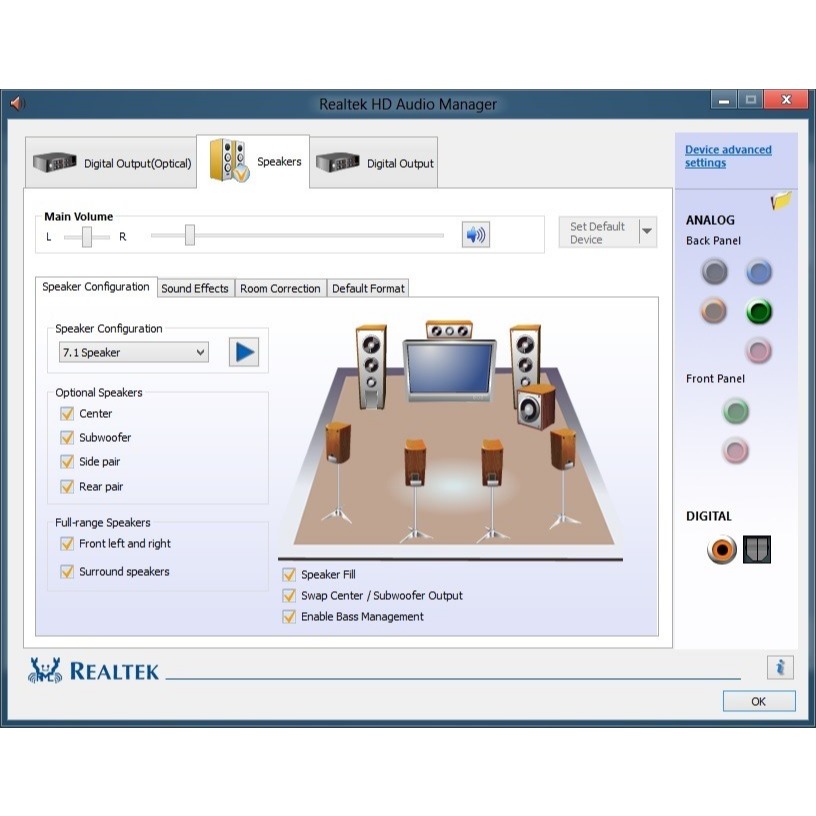Click the gray back panel jack
Viewport: 816px width, 816px height.
point(715,272)
